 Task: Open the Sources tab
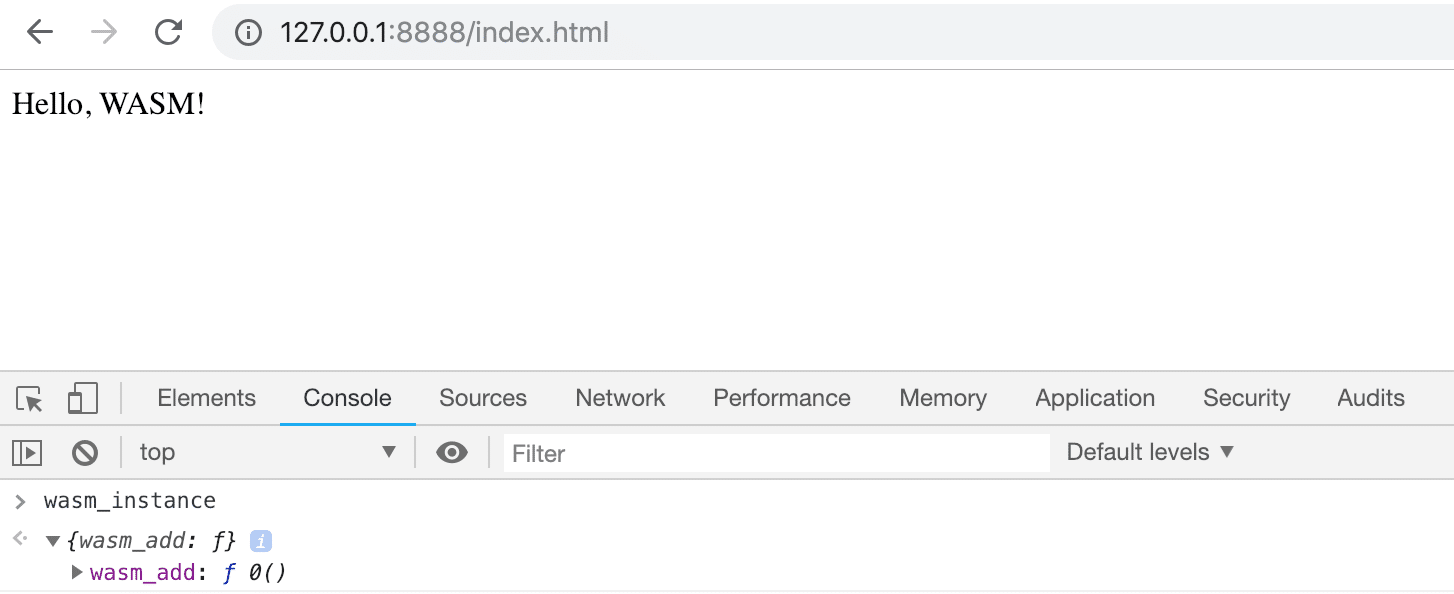483,398
